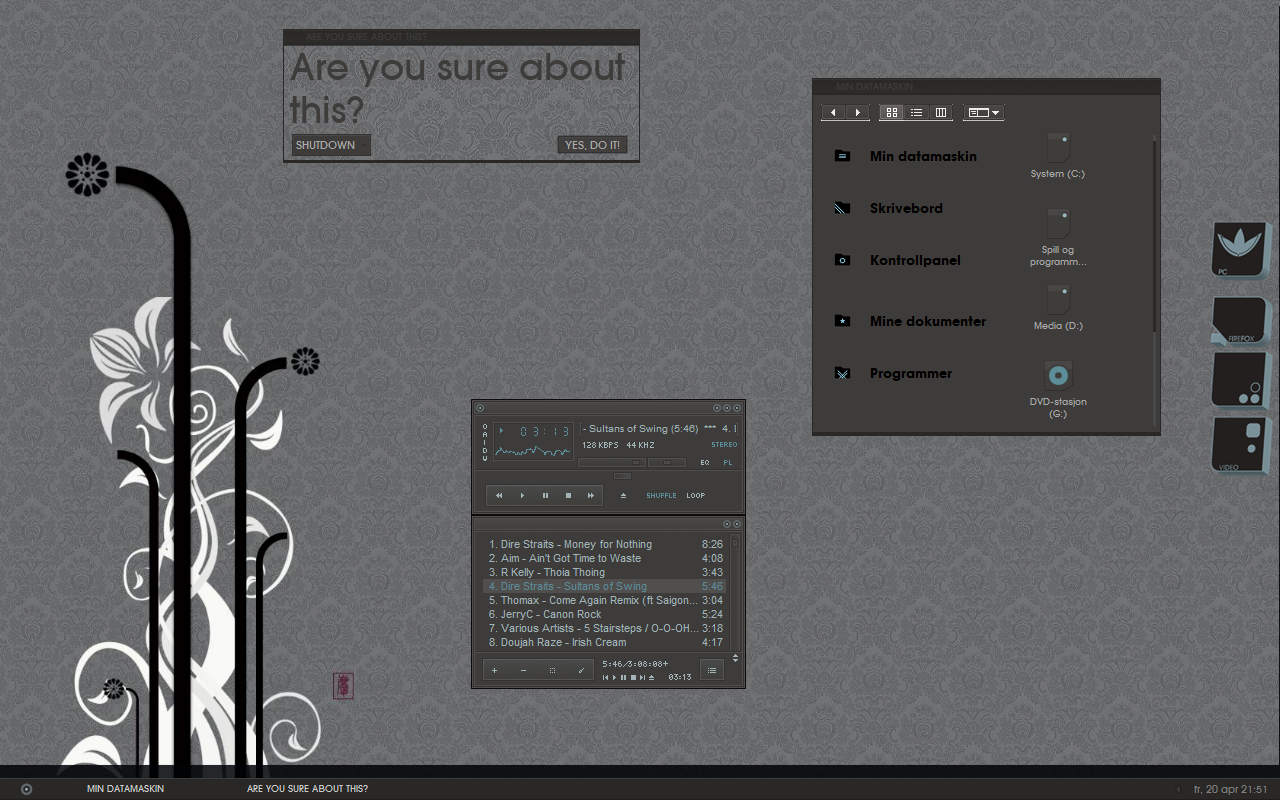Toggle Loop in the music player
Viewport: 1280px width, 800px height.
coord(696,495)
